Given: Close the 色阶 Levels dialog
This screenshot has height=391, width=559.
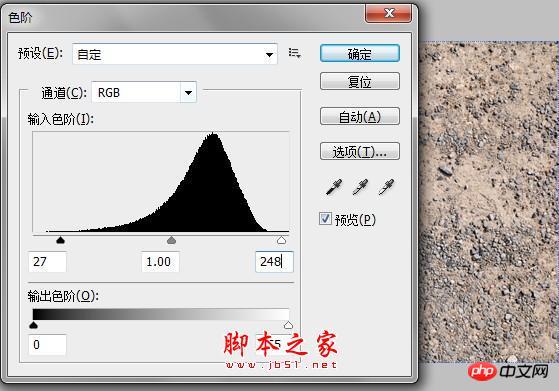Looking at the screenshot, I should click(388, 13).
